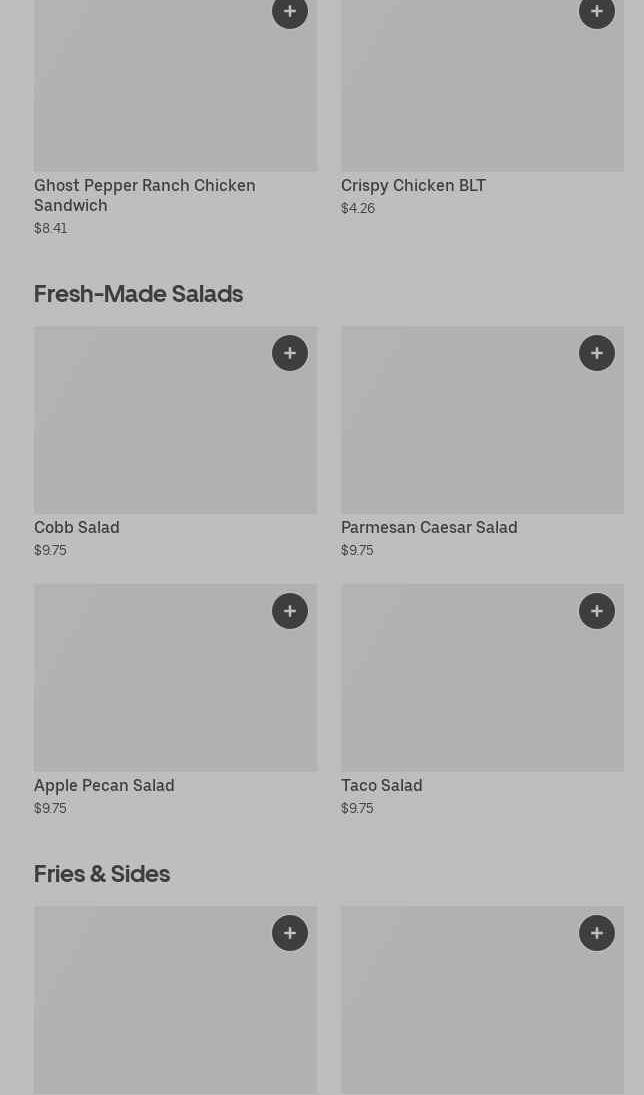Add first Fries & Sides item

[x=289, y=933]
